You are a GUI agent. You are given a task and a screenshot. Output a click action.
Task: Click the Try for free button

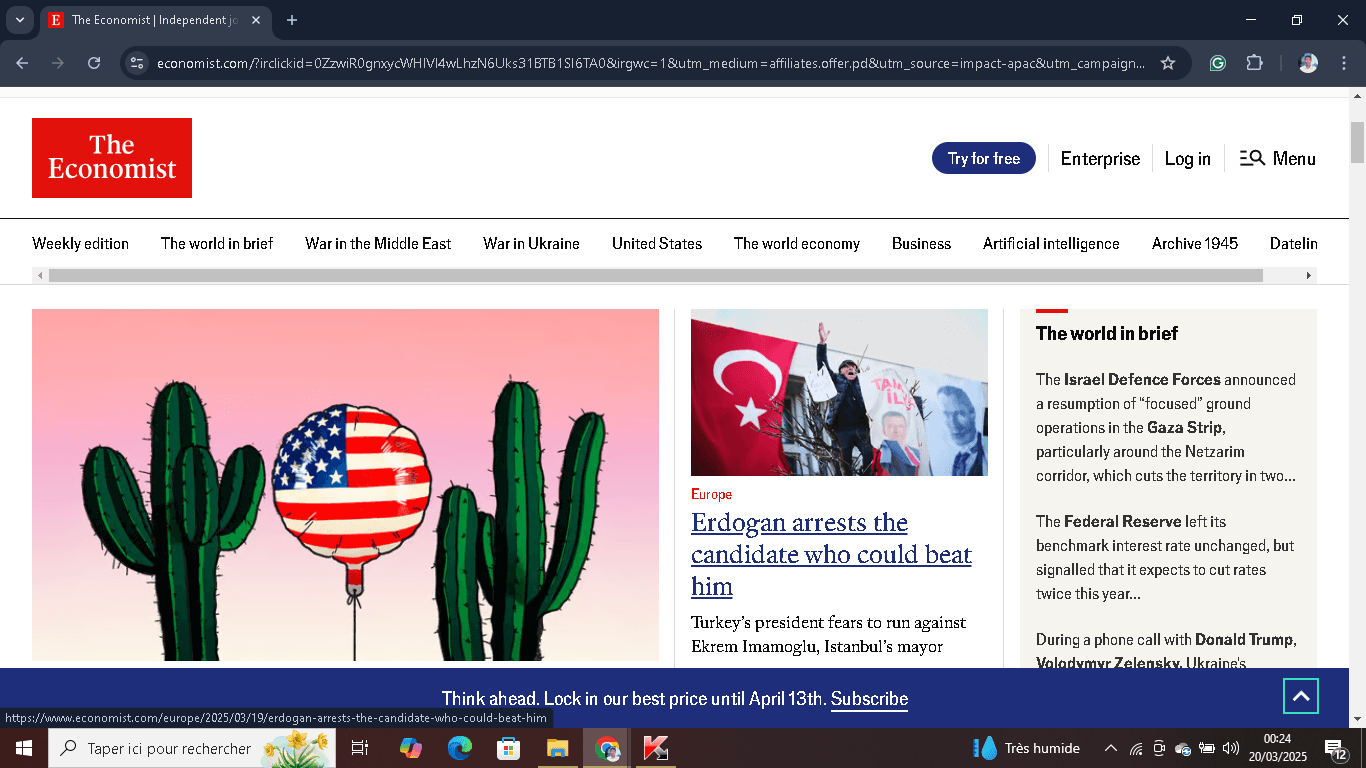983,158
